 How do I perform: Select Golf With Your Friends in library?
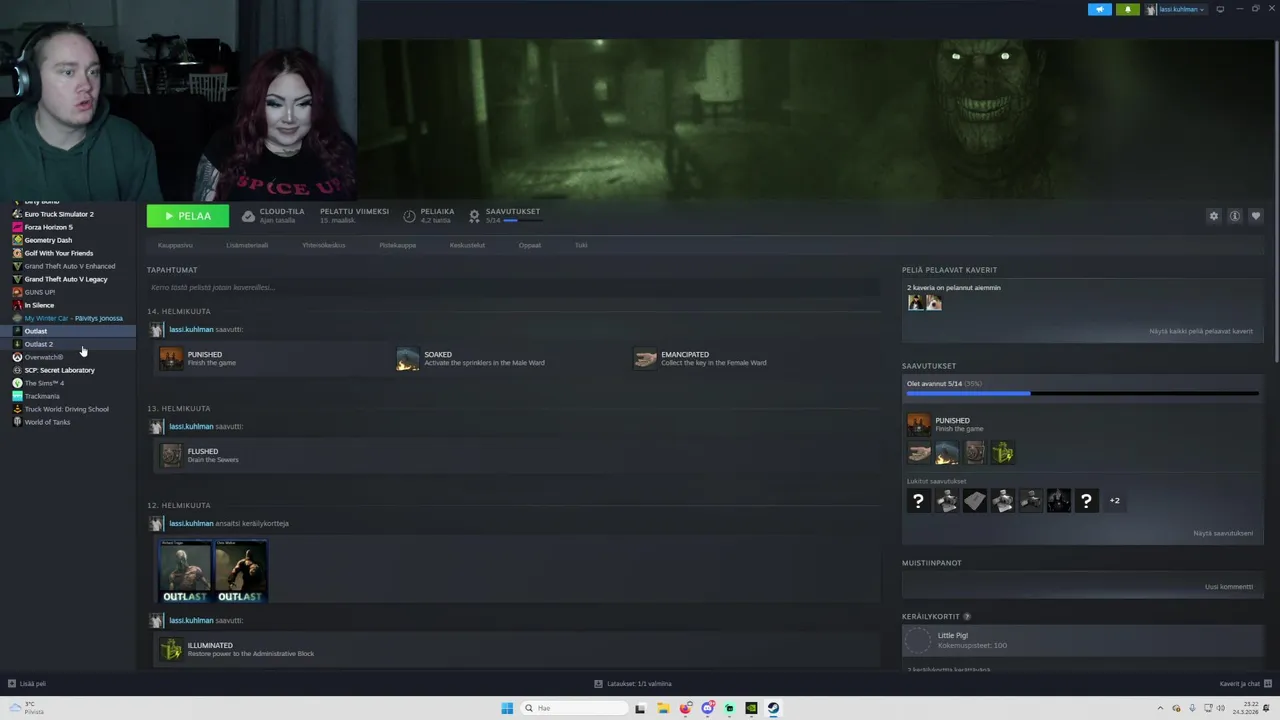point(58,253)
